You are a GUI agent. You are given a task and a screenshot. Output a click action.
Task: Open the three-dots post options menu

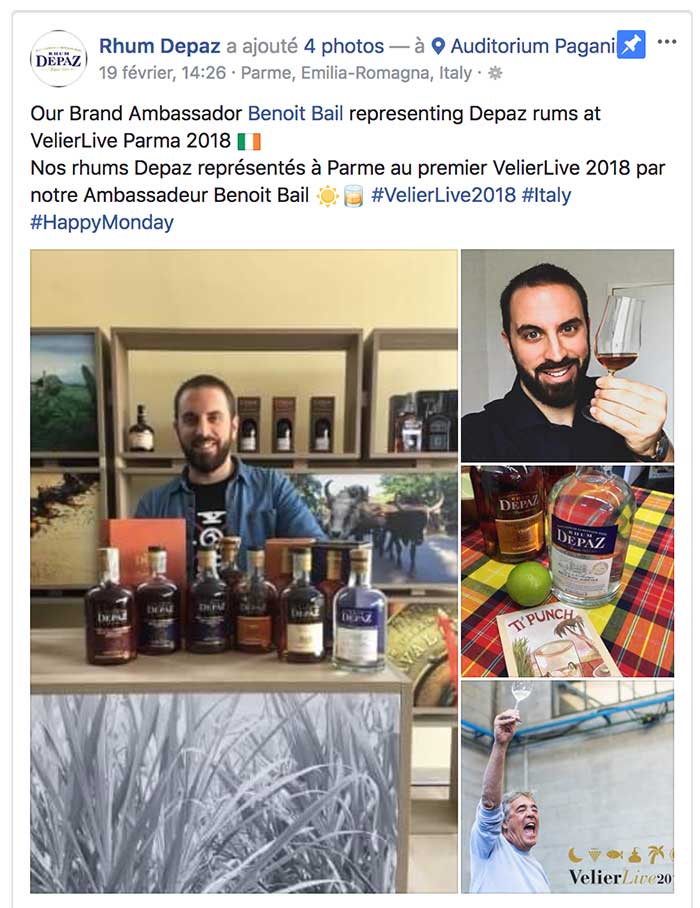pos(666,42)
